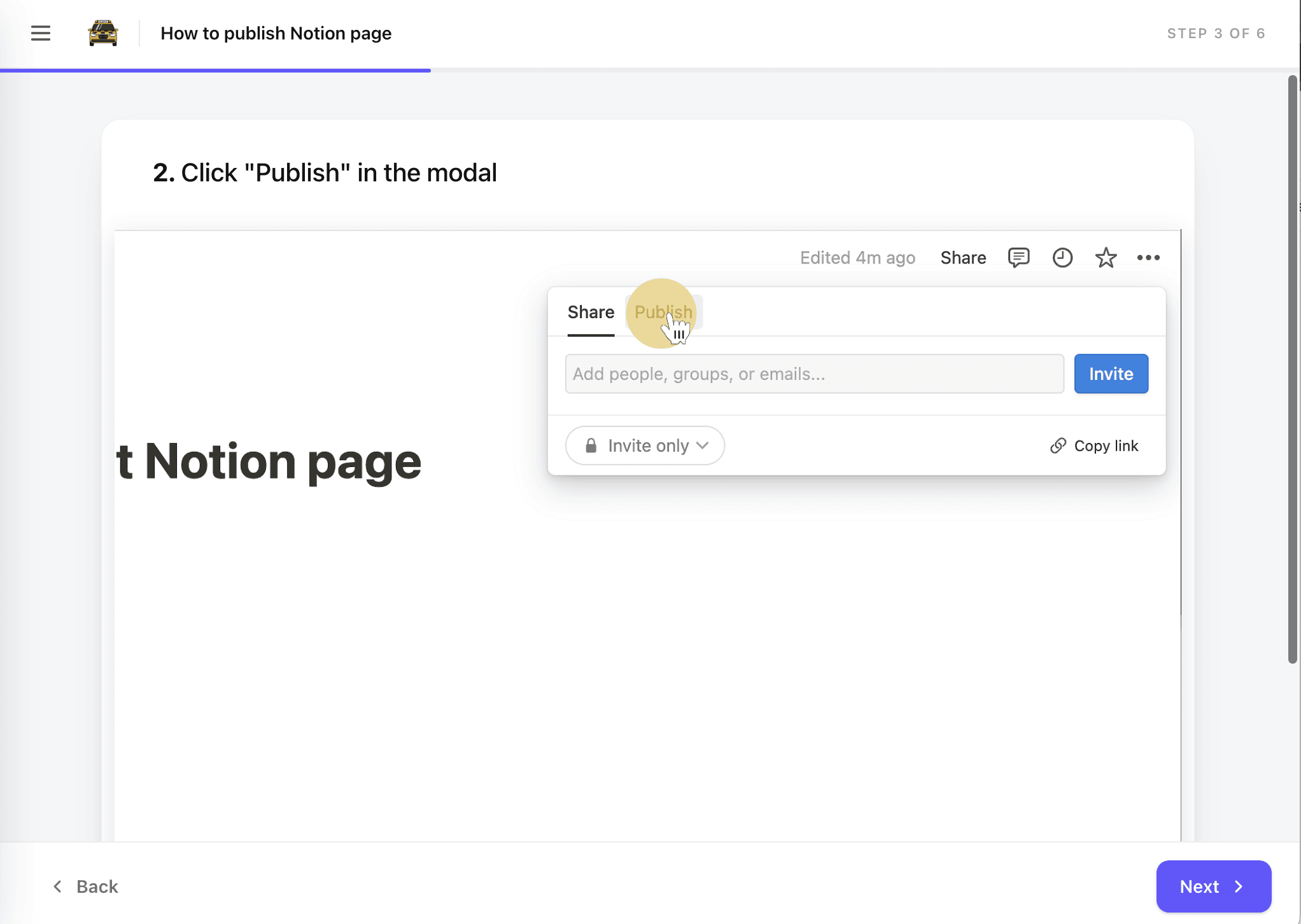The width and height of the screenshot is (1301, 924).
Task: Click 'STEP 3 OF 6' indicator
Action: click(1216, 33)
